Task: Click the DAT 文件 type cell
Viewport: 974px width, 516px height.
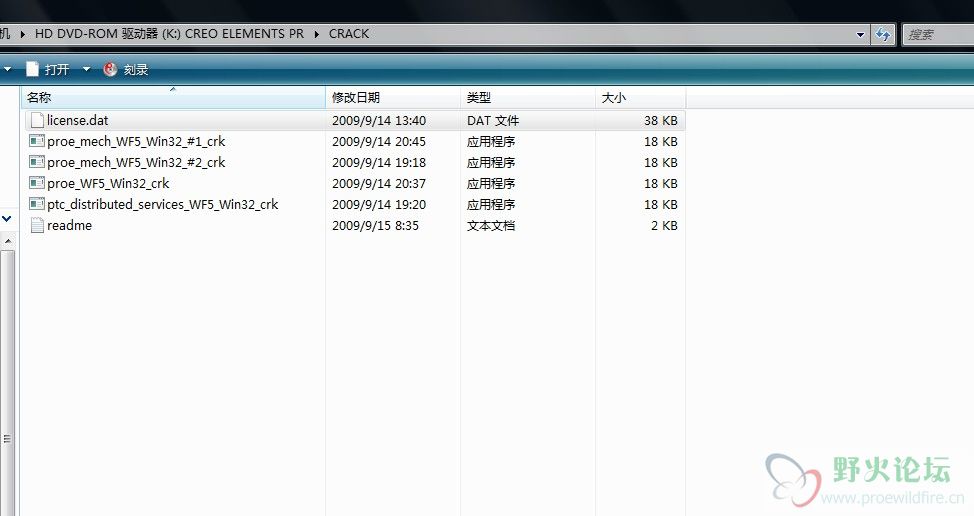Action: [x=493, y=120]
